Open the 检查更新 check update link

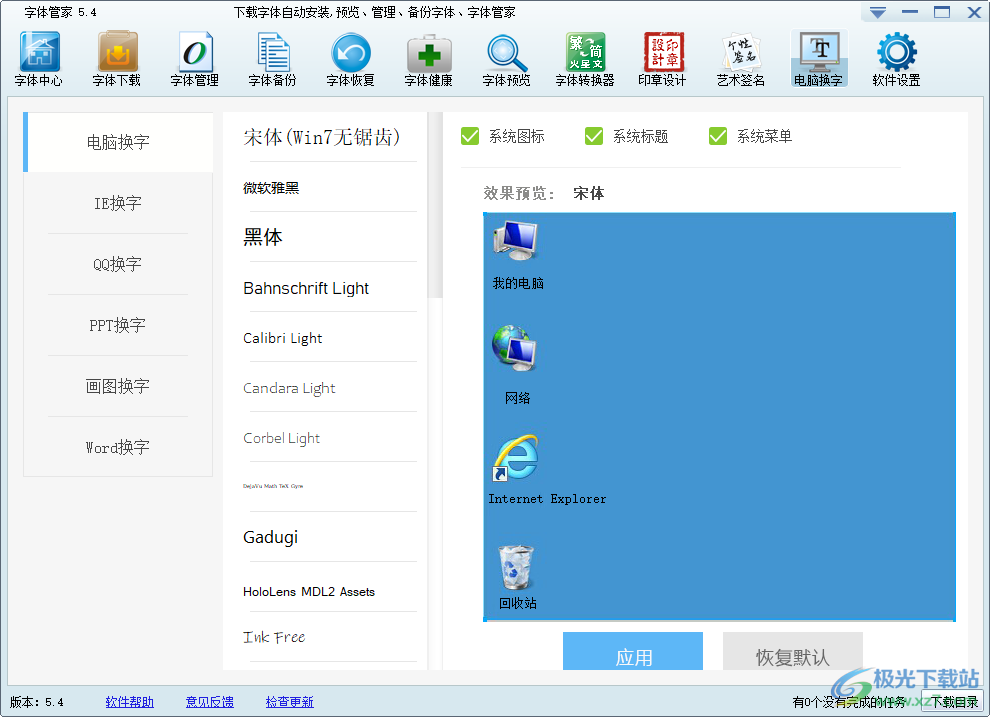click(x=289, y=702)
